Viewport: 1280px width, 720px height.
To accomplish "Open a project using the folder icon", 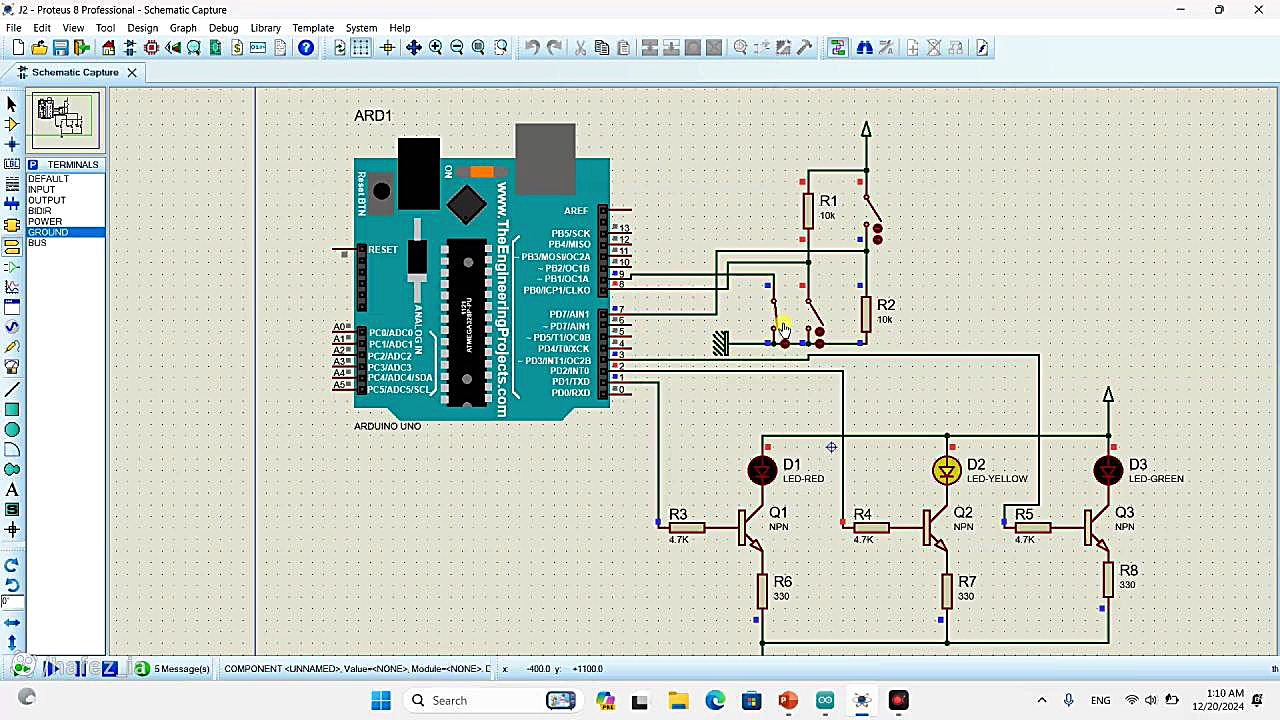I will [x=39, y=48].
